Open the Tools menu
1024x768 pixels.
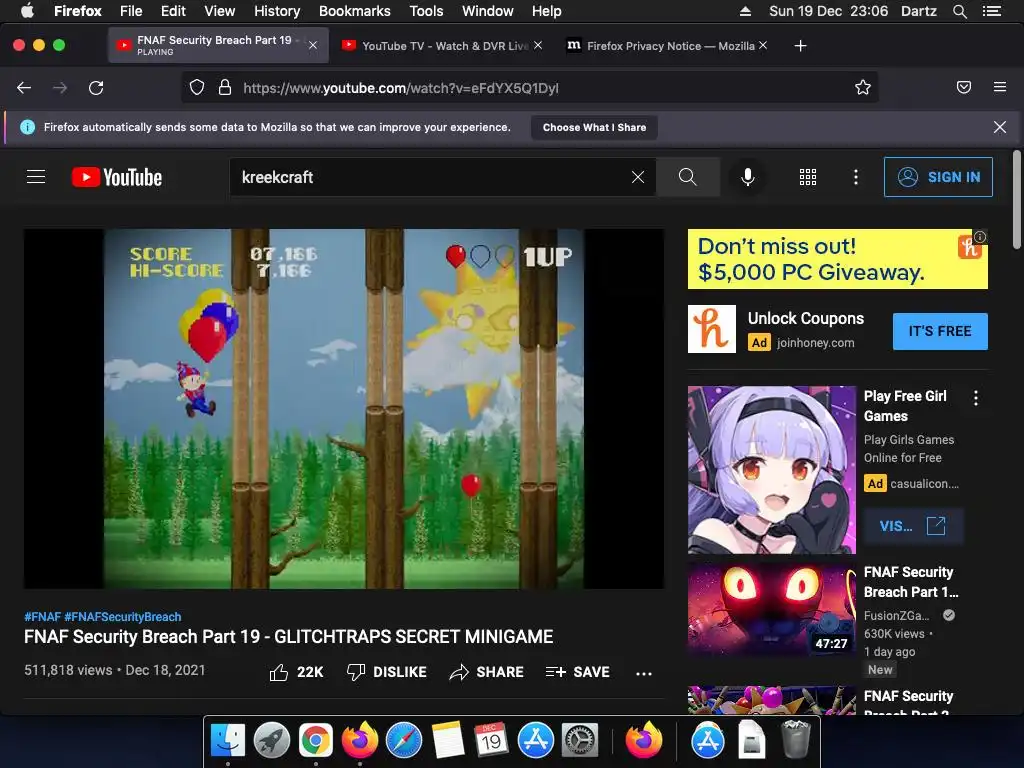(426, 11)
